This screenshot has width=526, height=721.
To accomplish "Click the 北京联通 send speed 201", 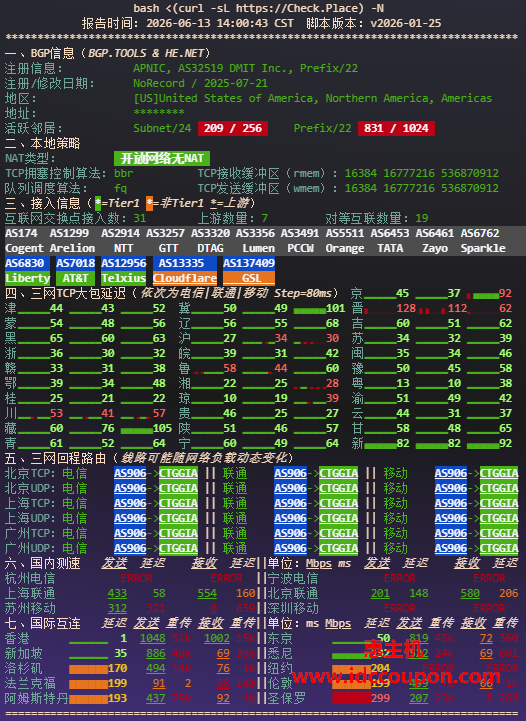I will 380,594.
